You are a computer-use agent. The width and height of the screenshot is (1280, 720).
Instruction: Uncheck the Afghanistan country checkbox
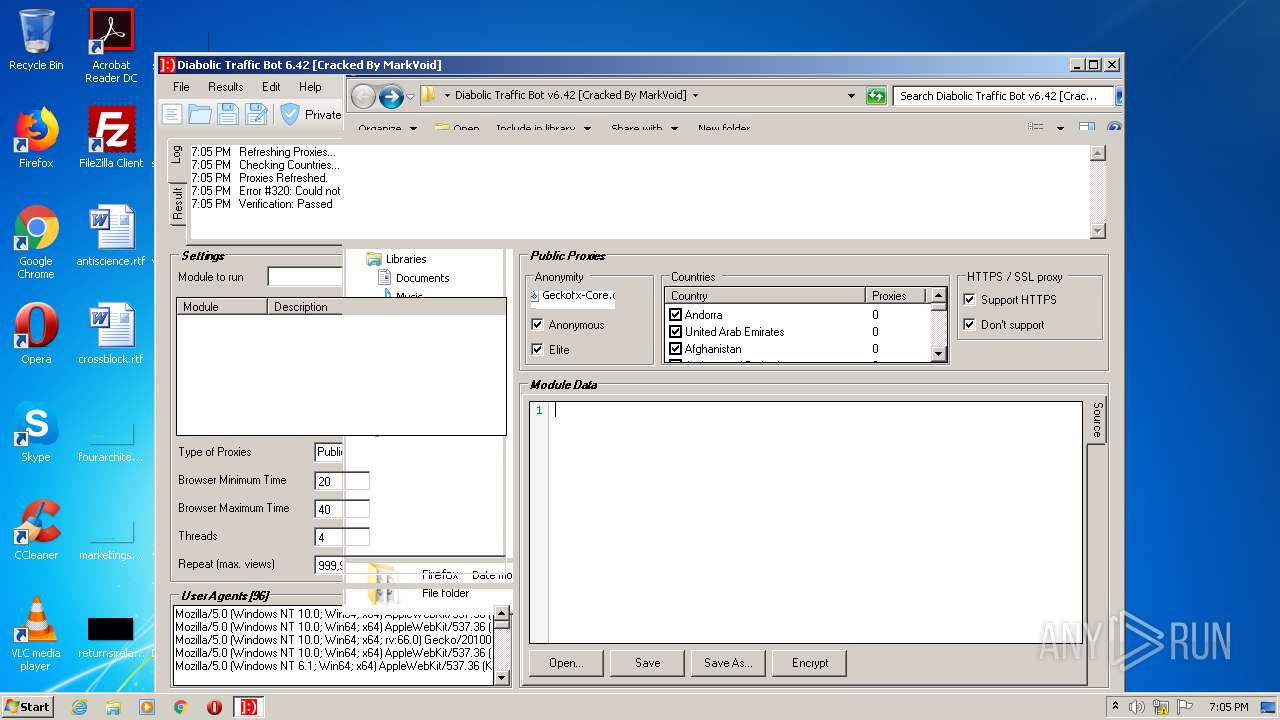click(x=675, y=349)
